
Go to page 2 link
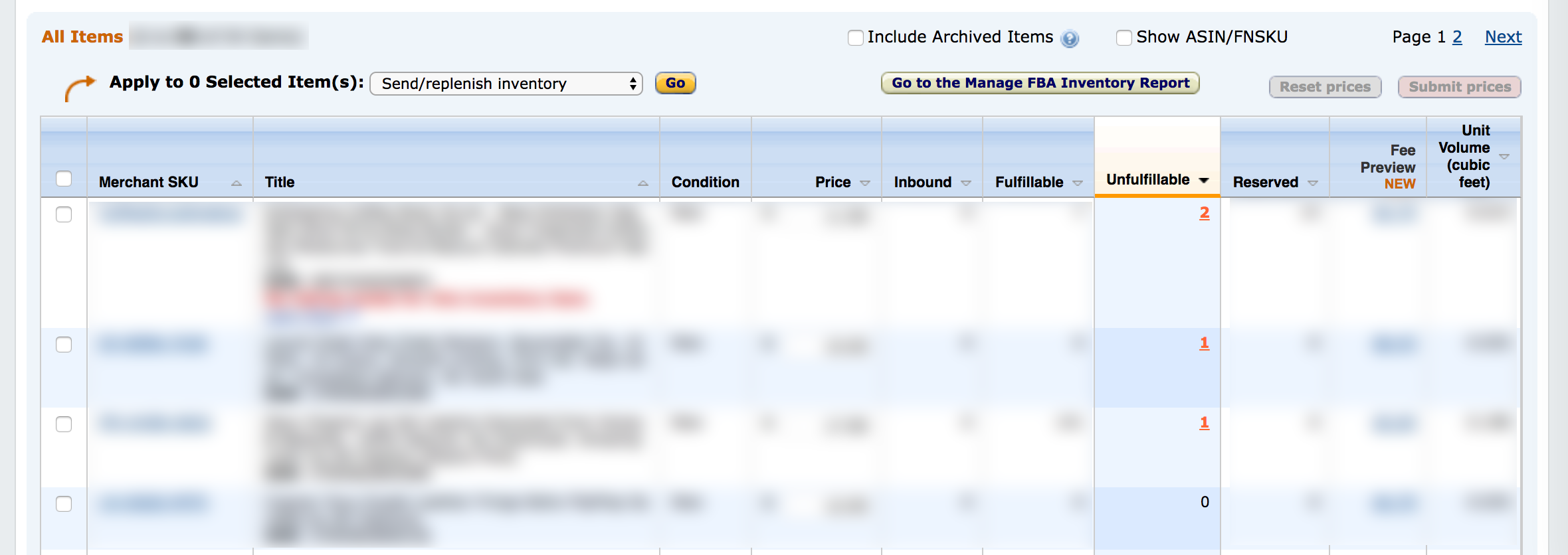[1457, 37]
